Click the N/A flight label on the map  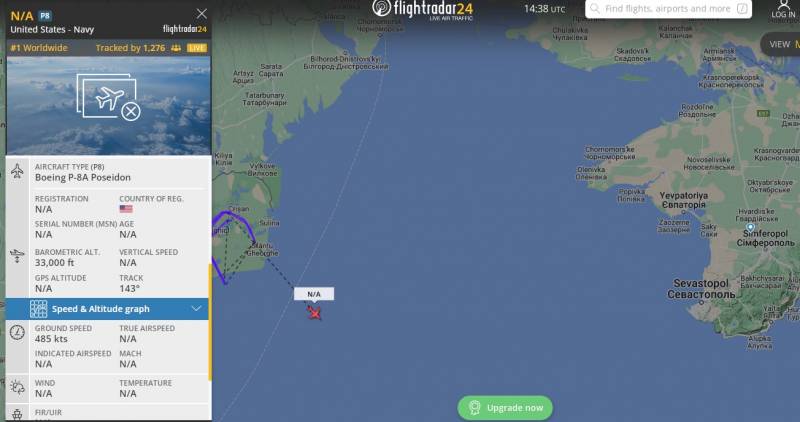pos(314,294)
